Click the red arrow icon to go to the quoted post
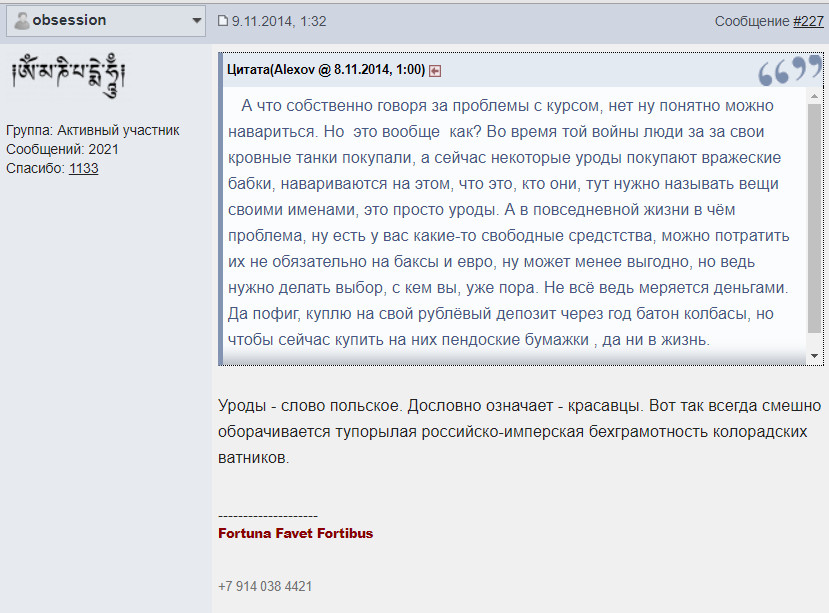This screenshot has height=613, width=829. 435,70
